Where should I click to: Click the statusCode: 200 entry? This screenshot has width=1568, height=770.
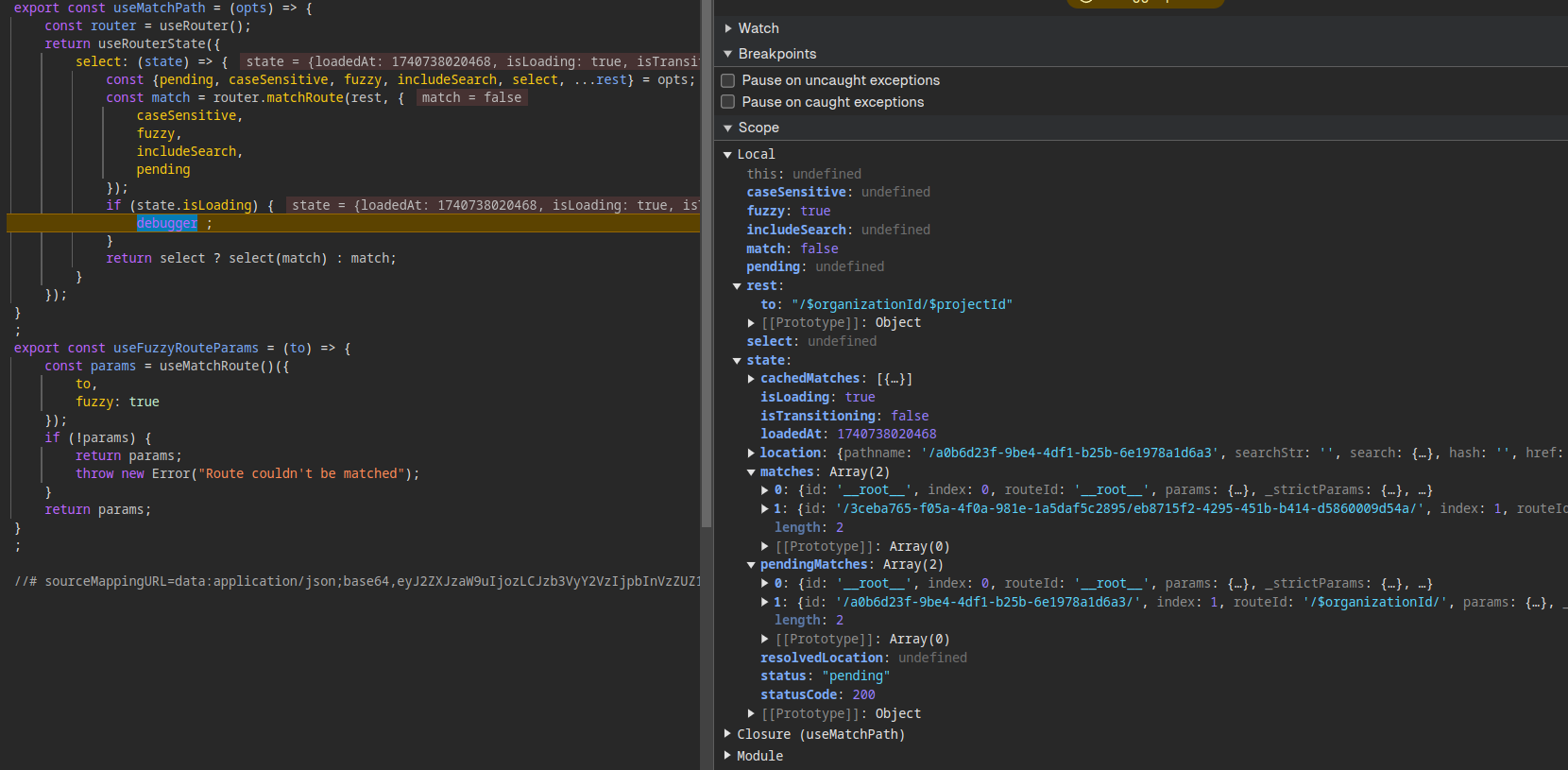point(818,695)
